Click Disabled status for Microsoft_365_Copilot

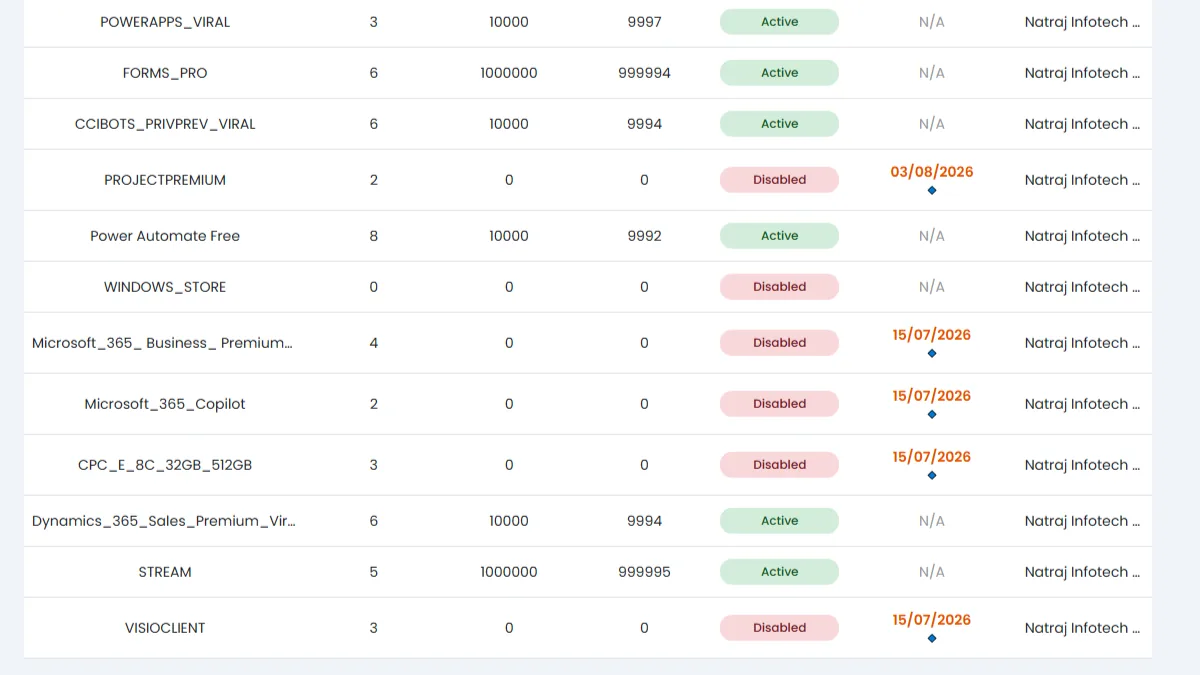coord(779,404)
